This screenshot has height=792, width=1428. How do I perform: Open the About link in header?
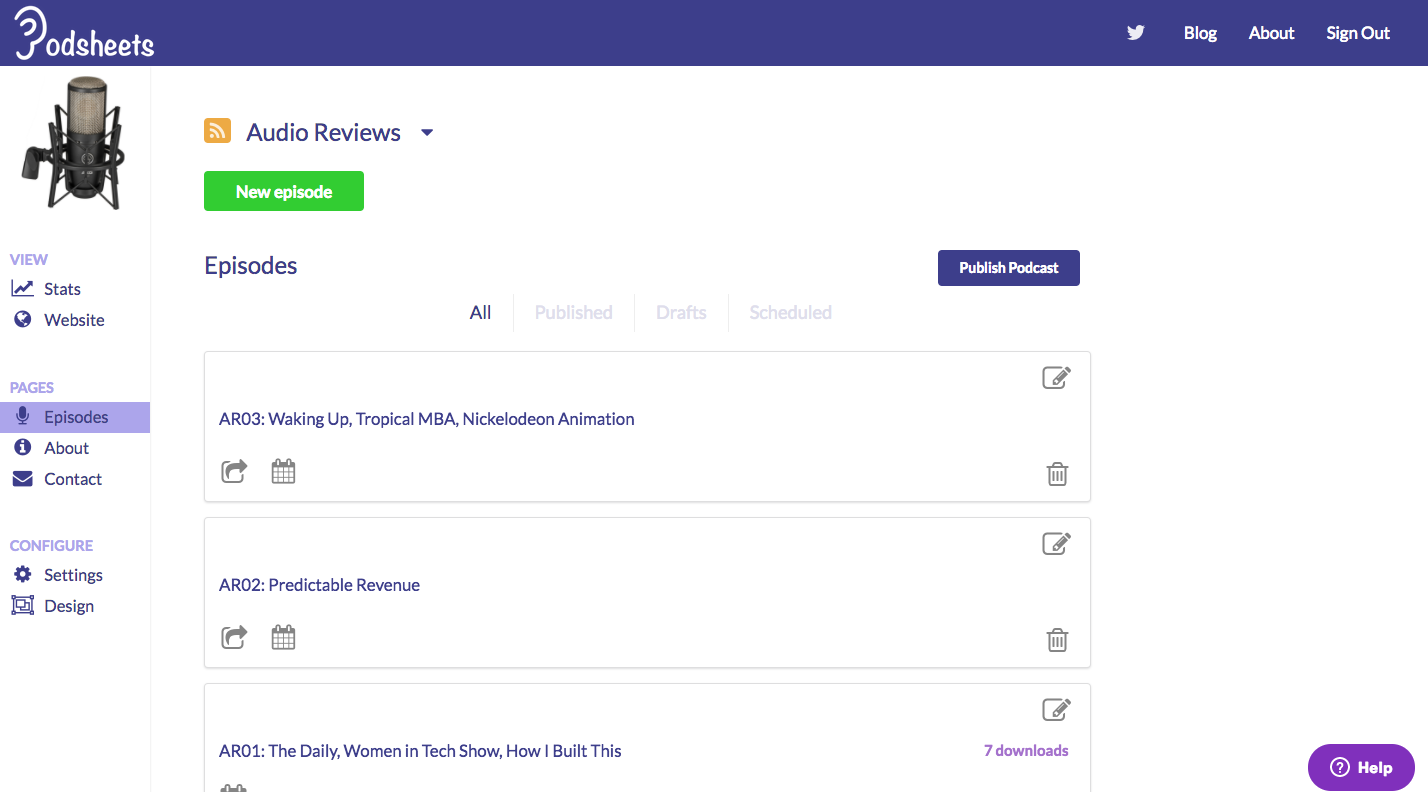[1272, 33]
